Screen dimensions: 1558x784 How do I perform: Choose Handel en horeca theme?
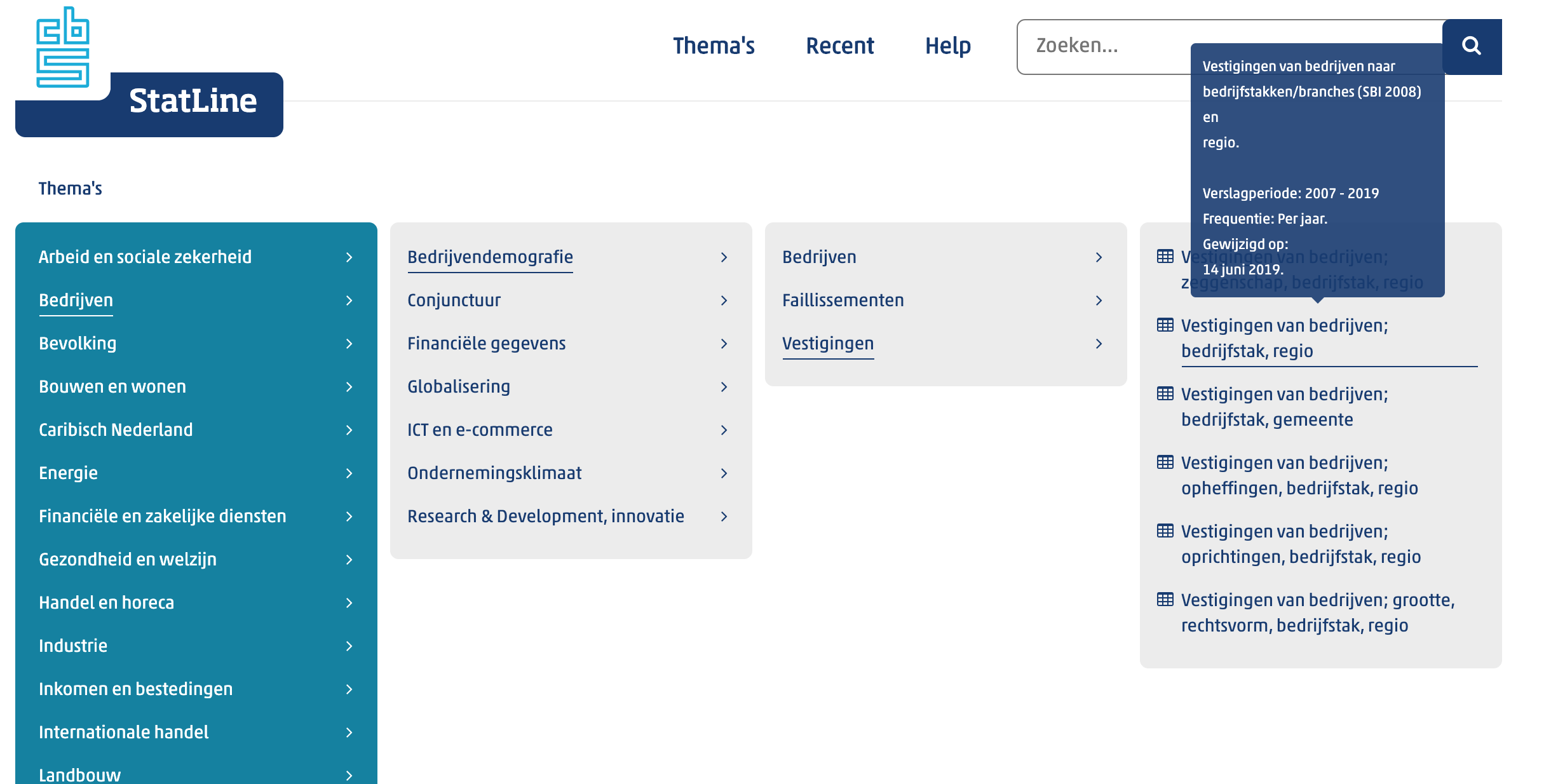tap(106, 603)
